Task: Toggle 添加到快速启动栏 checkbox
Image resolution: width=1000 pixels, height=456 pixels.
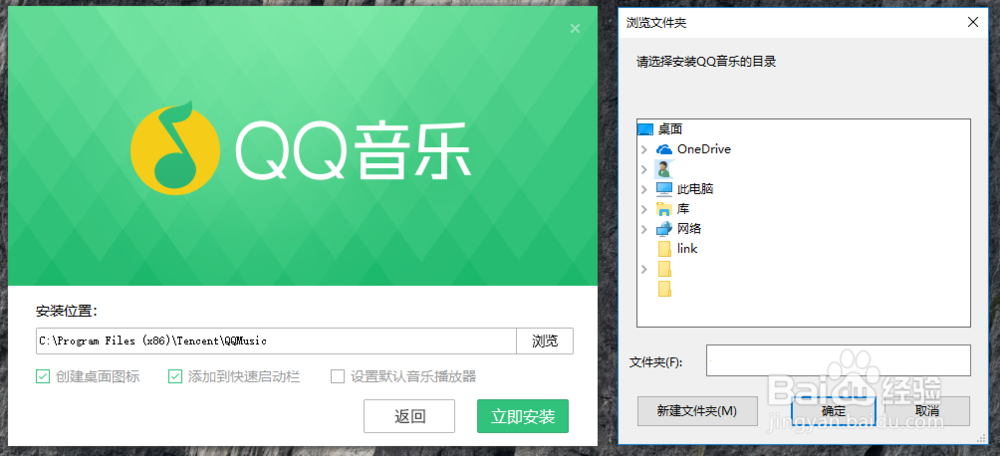Action: point(175,377)
